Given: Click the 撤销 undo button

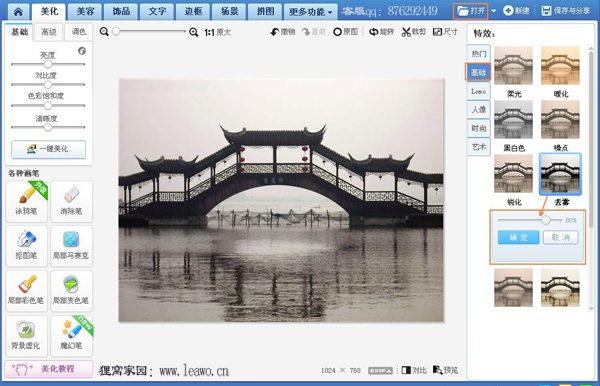Looking at the screenshot, I should pyautogui.click(x=283, y=32).
